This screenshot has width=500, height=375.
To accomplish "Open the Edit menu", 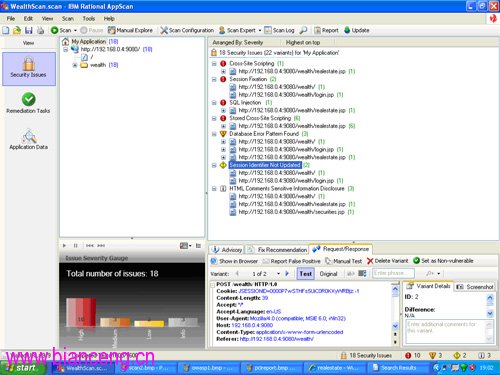I will tap(28, 19).
